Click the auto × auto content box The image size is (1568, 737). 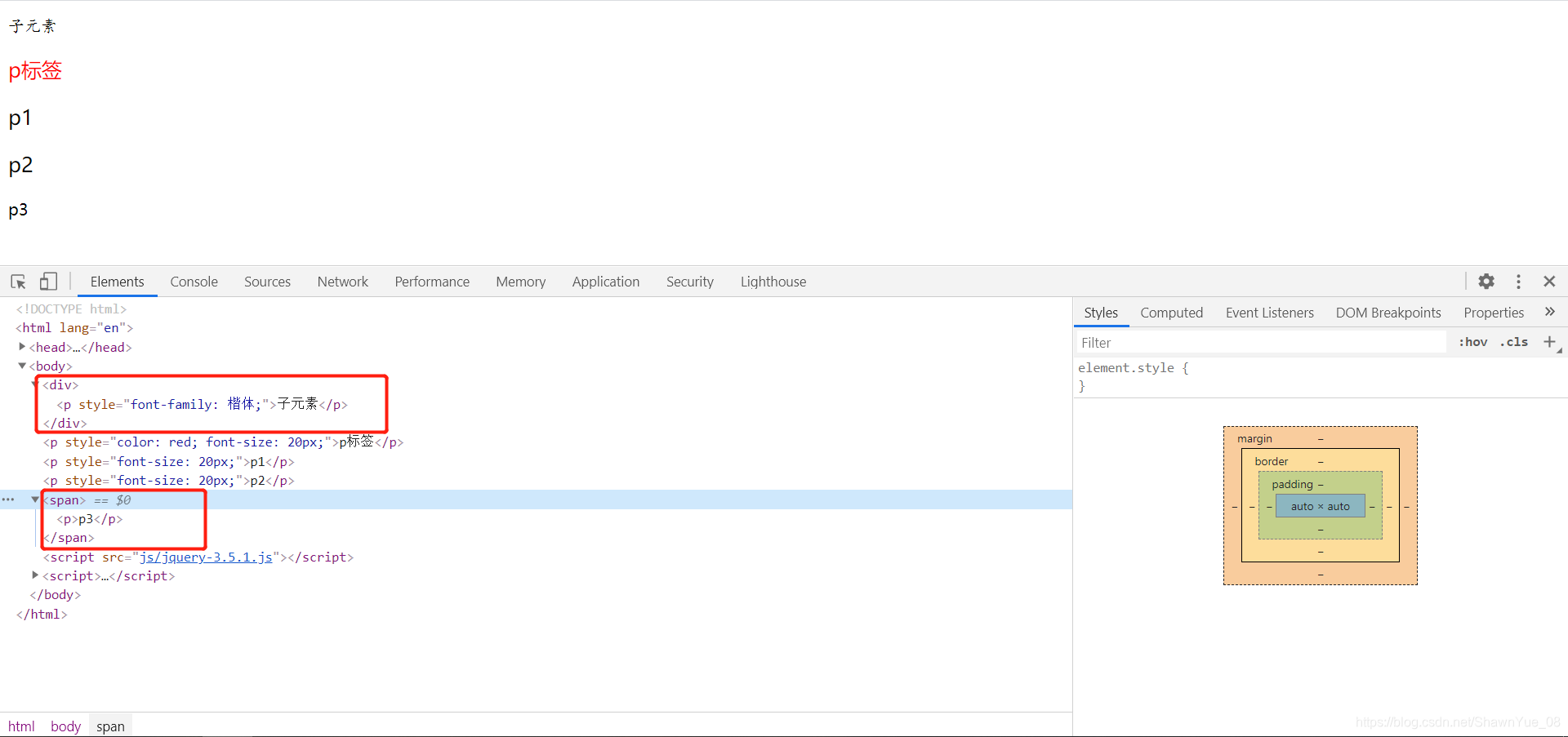(x=1321, y=506)
